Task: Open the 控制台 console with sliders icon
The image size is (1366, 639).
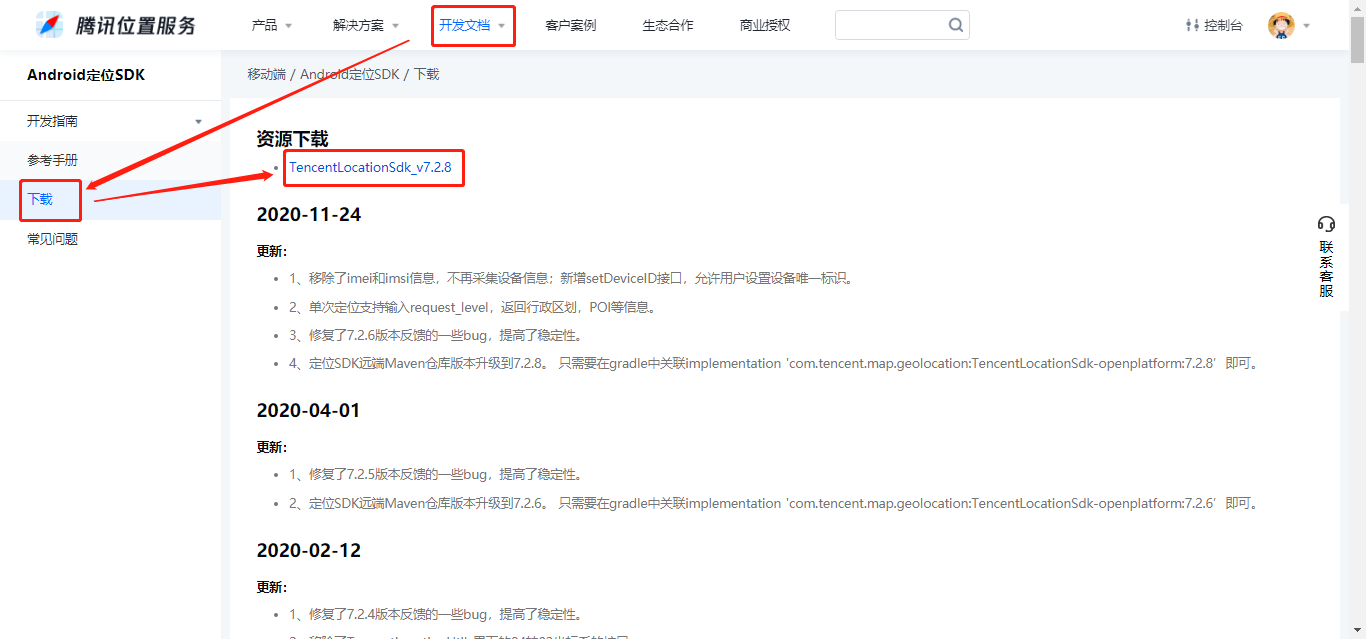Action: click(x=1213, y=24)
